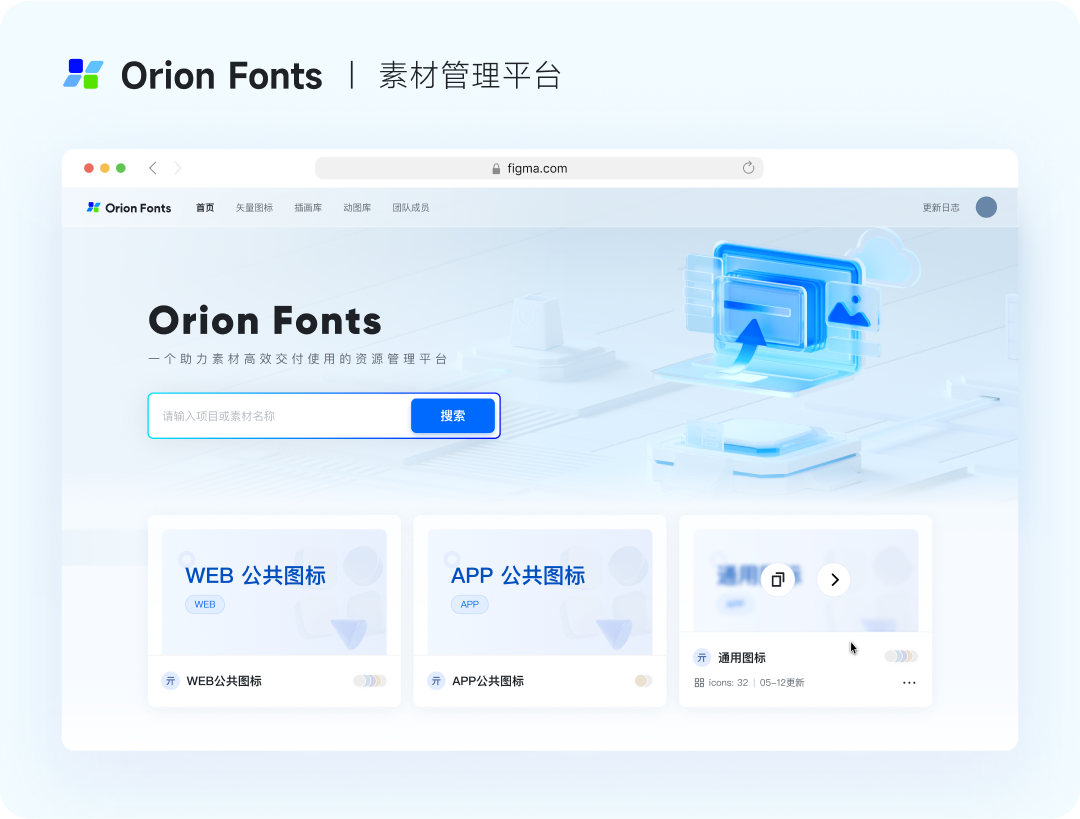This screenshot has height=819, width=1080.
Task: Click member avatars on 通用图标 card
Action: (x=901, y=656)
